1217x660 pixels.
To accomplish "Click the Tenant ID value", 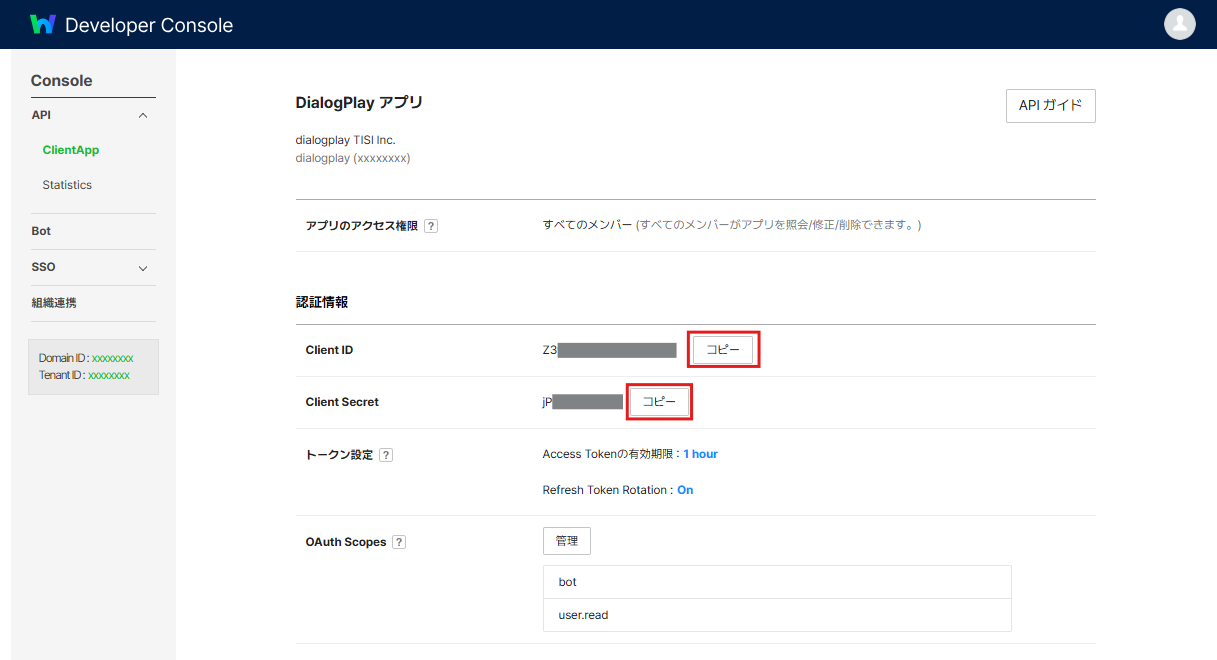I will [109, 376].
